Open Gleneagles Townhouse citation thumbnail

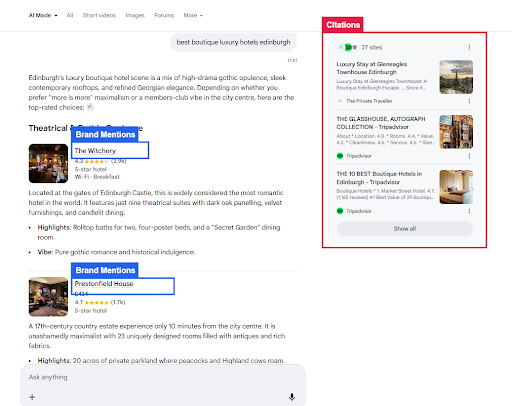(x=456, y=77)
